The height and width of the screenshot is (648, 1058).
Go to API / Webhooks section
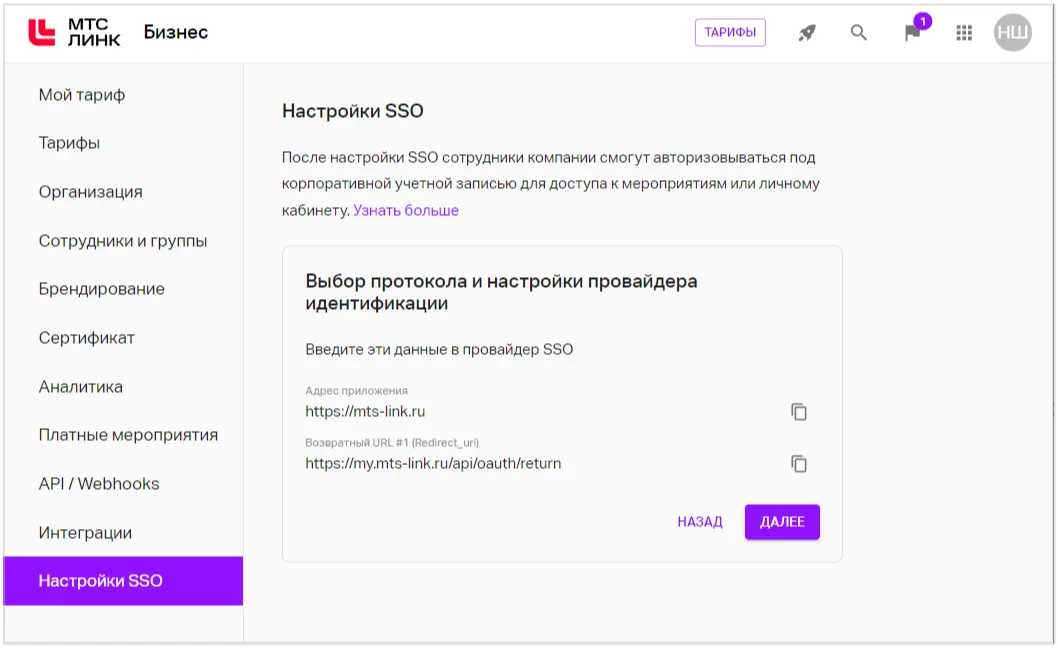100,483
